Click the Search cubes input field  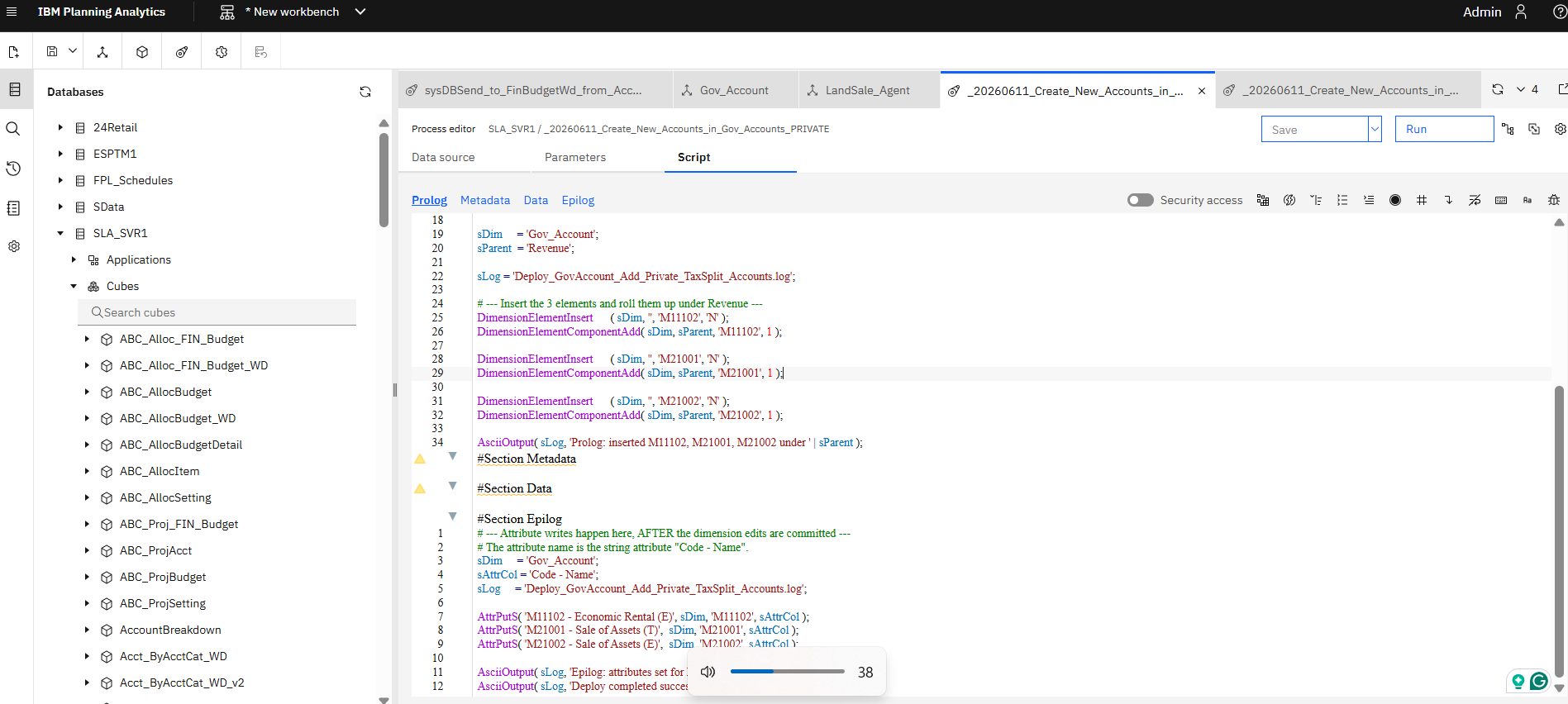tap(217, 312)
